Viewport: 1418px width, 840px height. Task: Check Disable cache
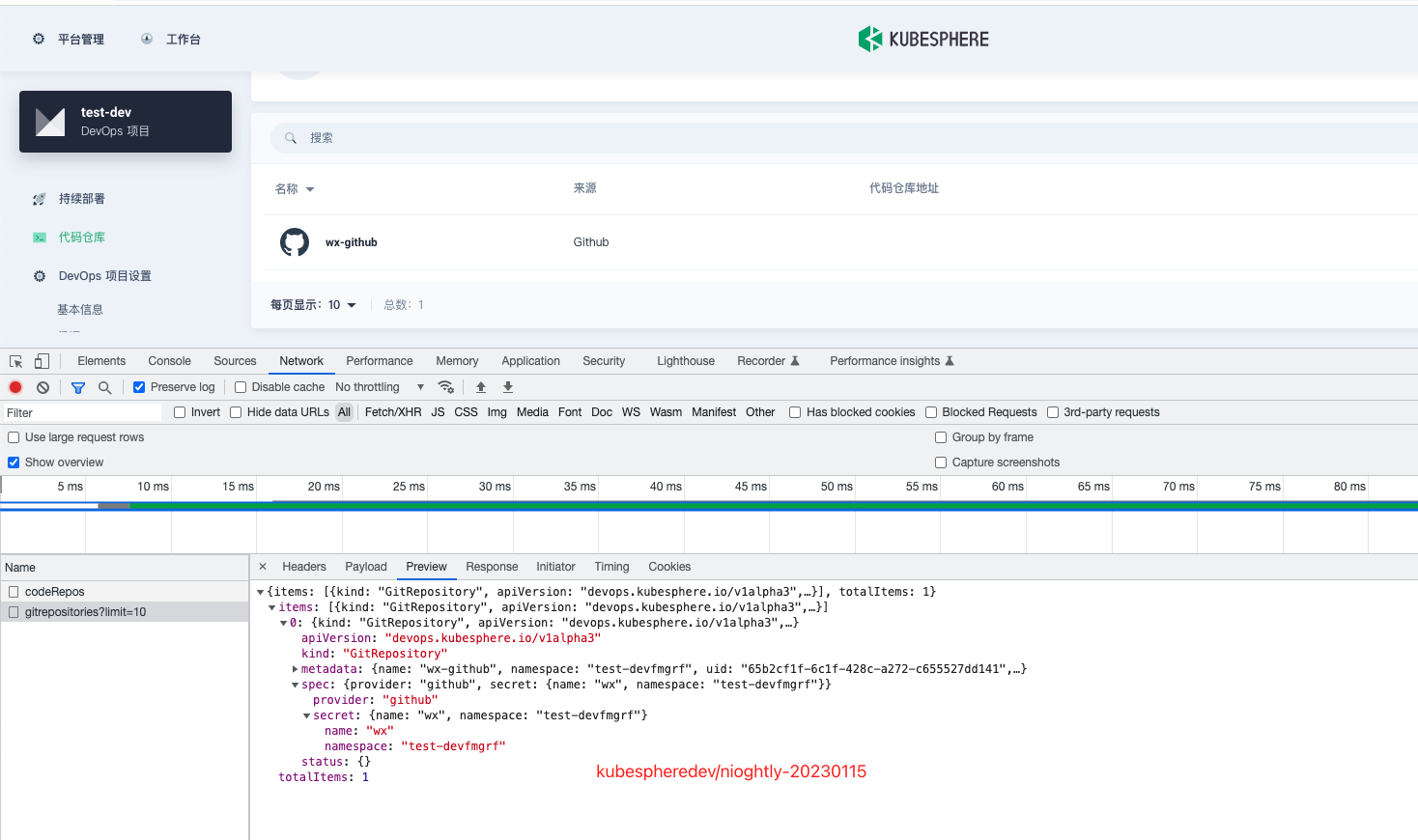pos(241,387)
